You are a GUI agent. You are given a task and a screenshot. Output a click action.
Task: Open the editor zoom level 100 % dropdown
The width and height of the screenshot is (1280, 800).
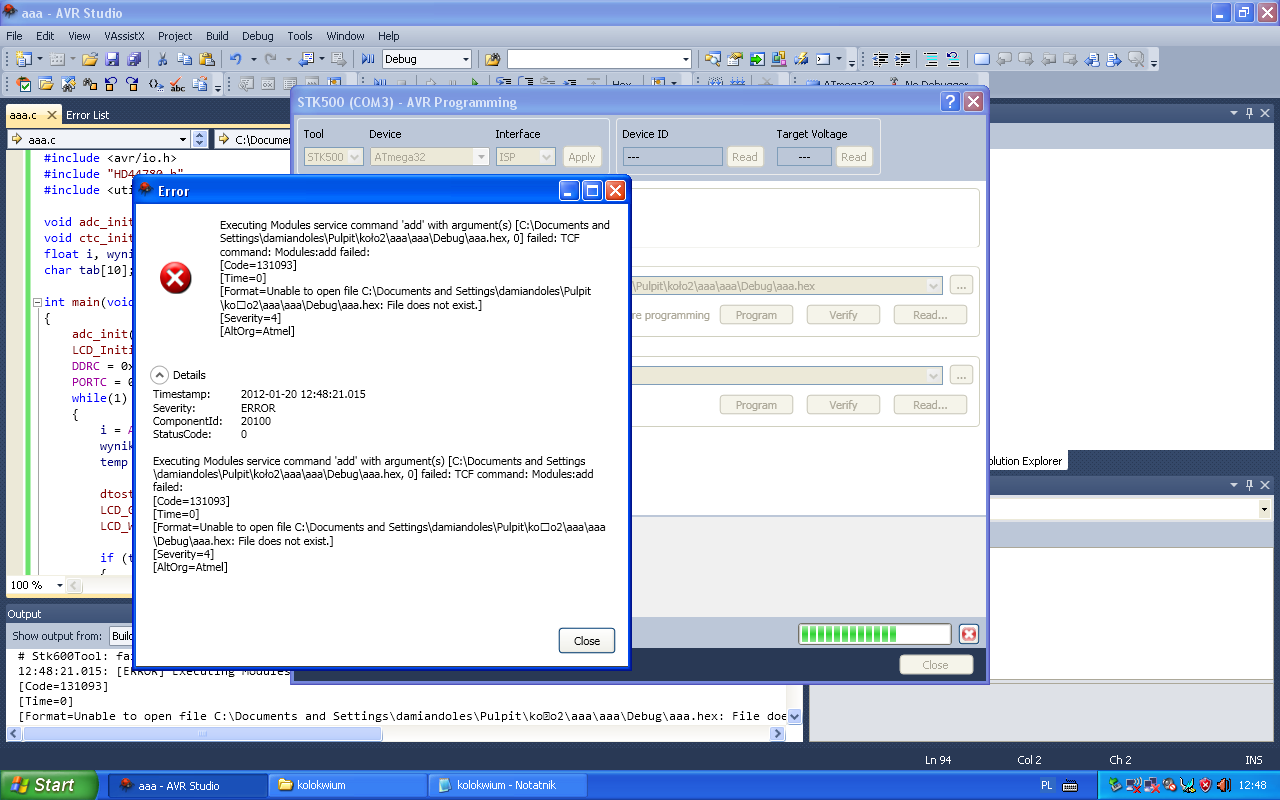[x=60, y=585]
